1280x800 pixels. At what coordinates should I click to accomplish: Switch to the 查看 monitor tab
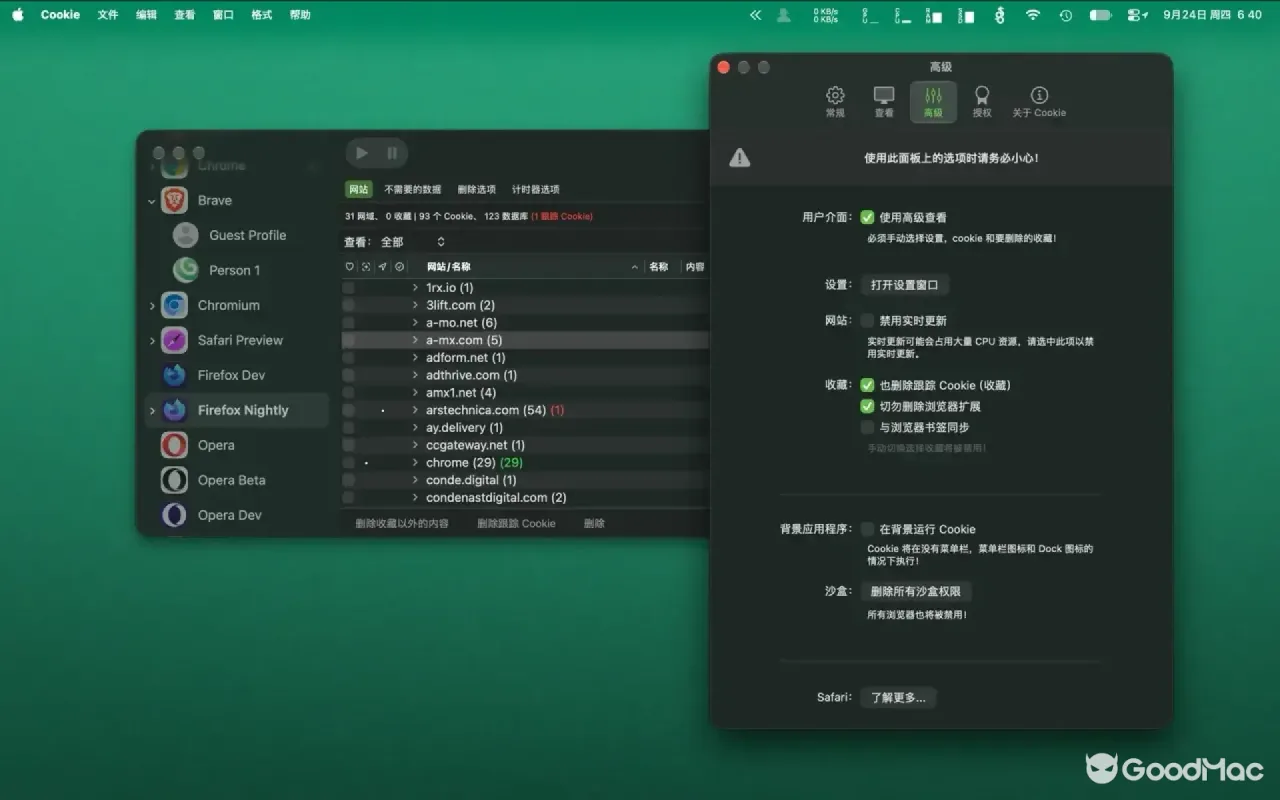pyautogui.click(x=884, y=102)
